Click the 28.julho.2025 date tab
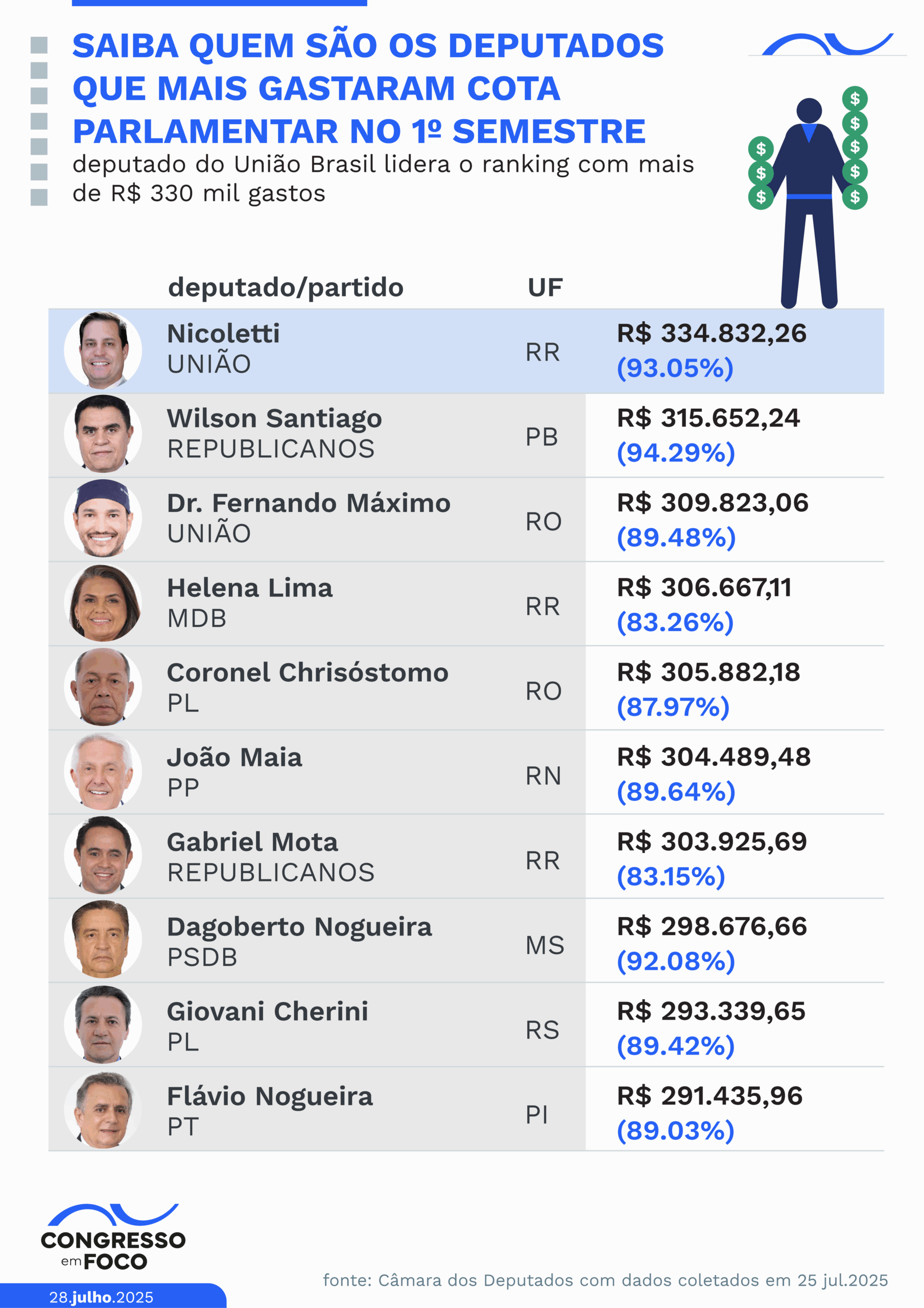Screen dimensions: 924x1308 [x=102, y=1297]
